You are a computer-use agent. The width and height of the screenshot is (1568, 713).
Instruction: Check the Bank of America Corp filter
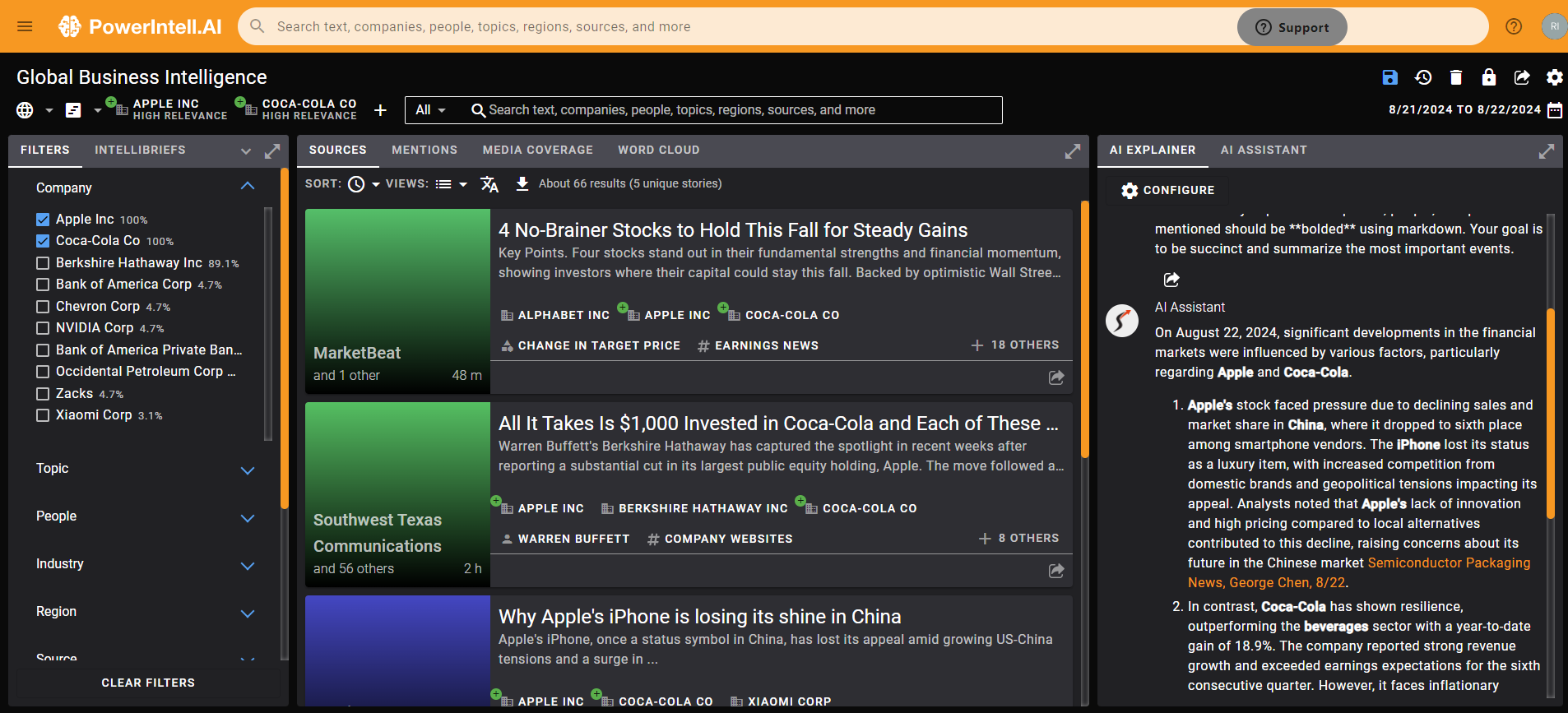[x=43, y=285]
